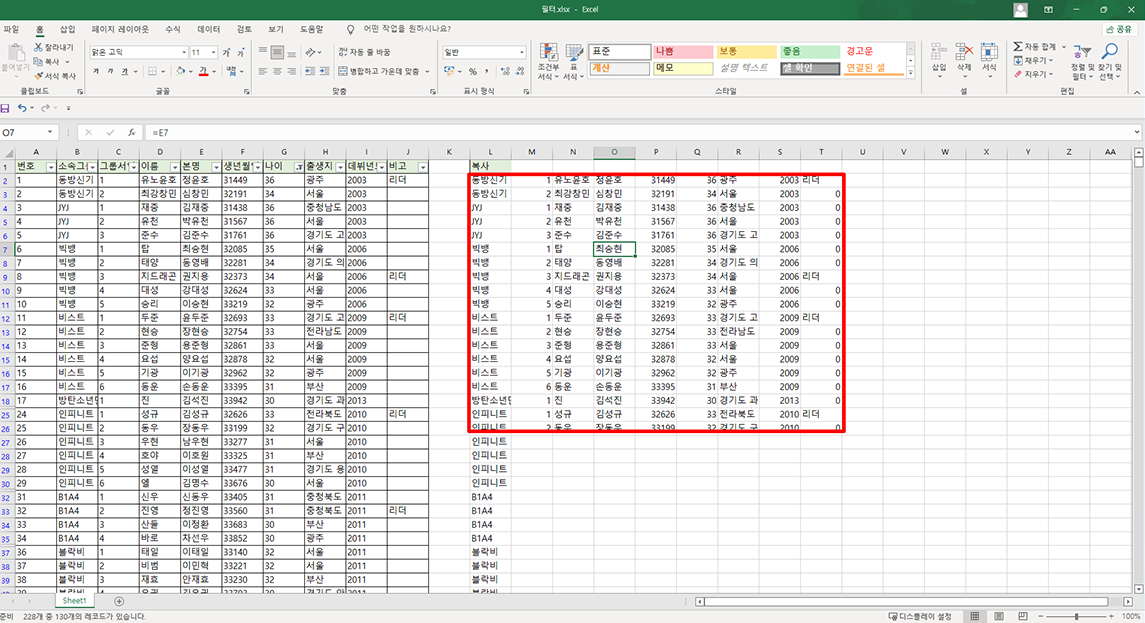1145x623 pixels.
Task: Click the comma style icon
Action: [x=487, y=71]
